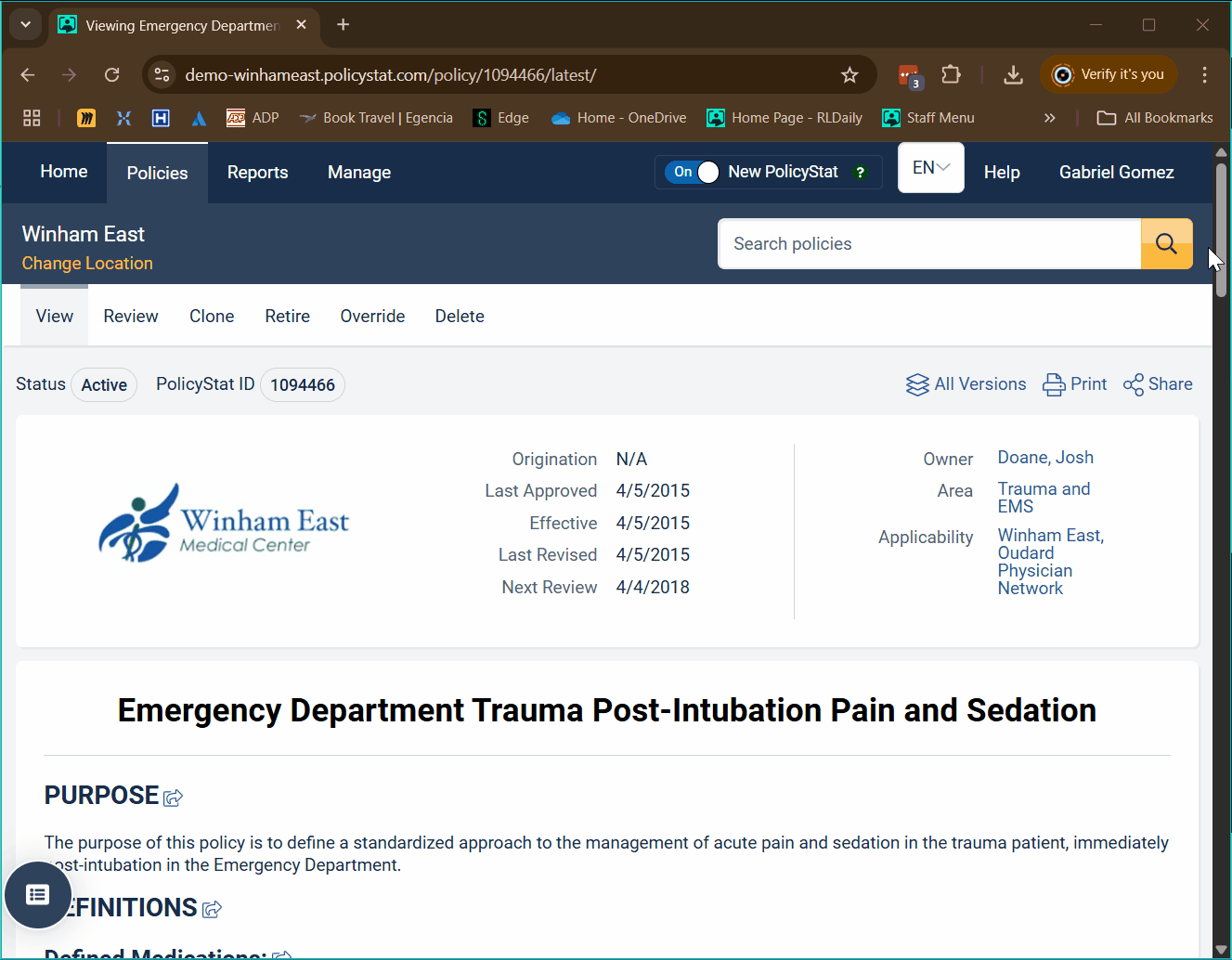Image resolution: width=1232 pixels, height=960 pixels.
Task: Open the browser Extensions puzzle icon
Action: (x=951, y=75)
